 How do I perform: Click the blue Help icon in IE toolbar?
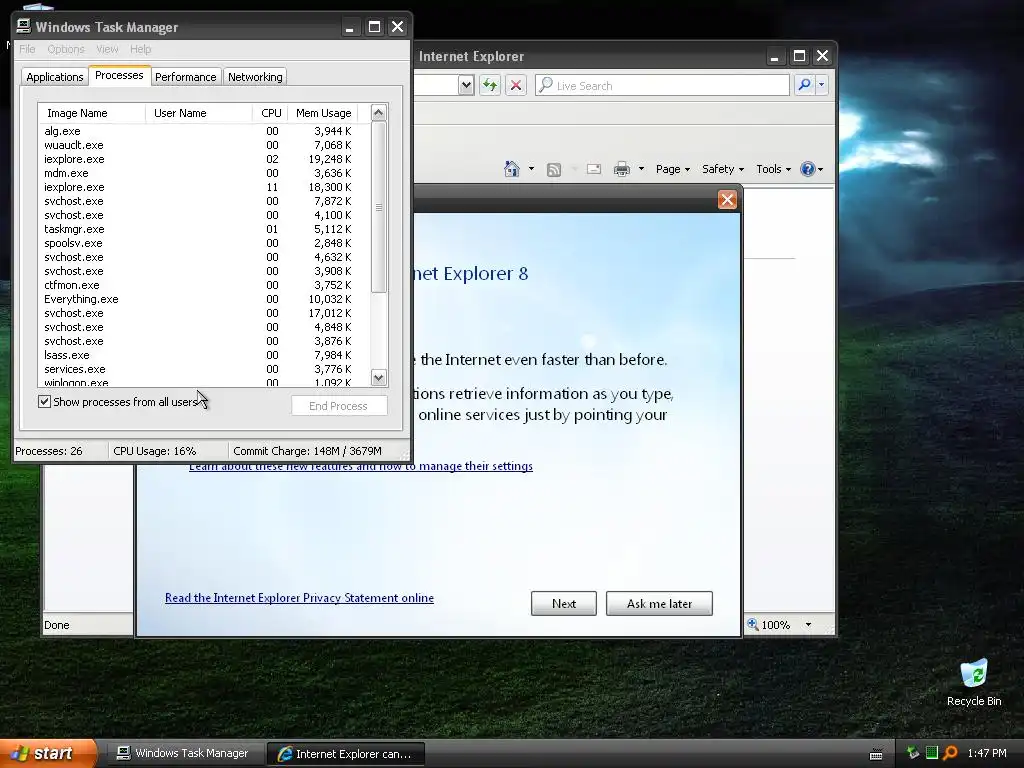pyautogui.click(x=807, y=169)
